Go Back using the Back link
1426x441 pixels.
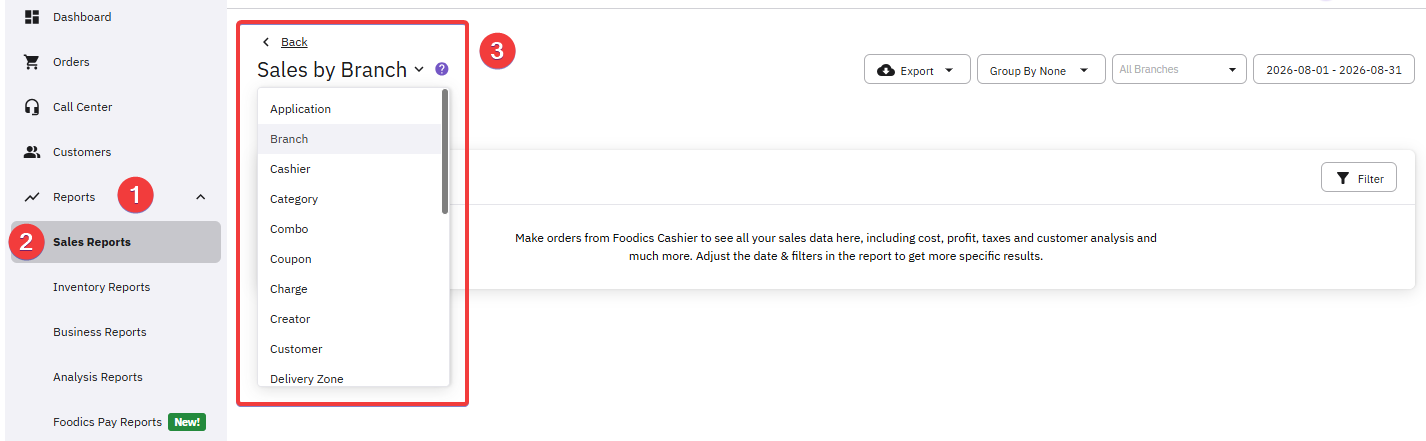point(294,42)
